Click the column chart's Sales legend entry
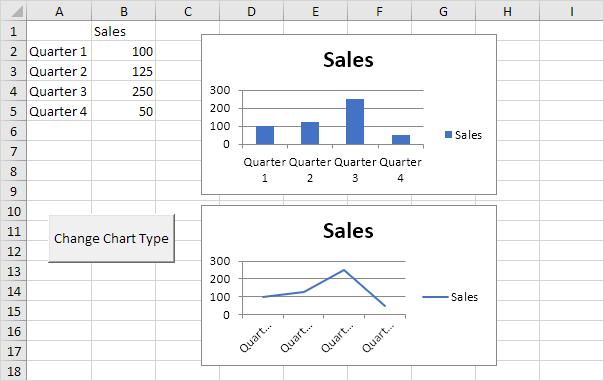Screen dimensions: 604x381 (463, 135)
